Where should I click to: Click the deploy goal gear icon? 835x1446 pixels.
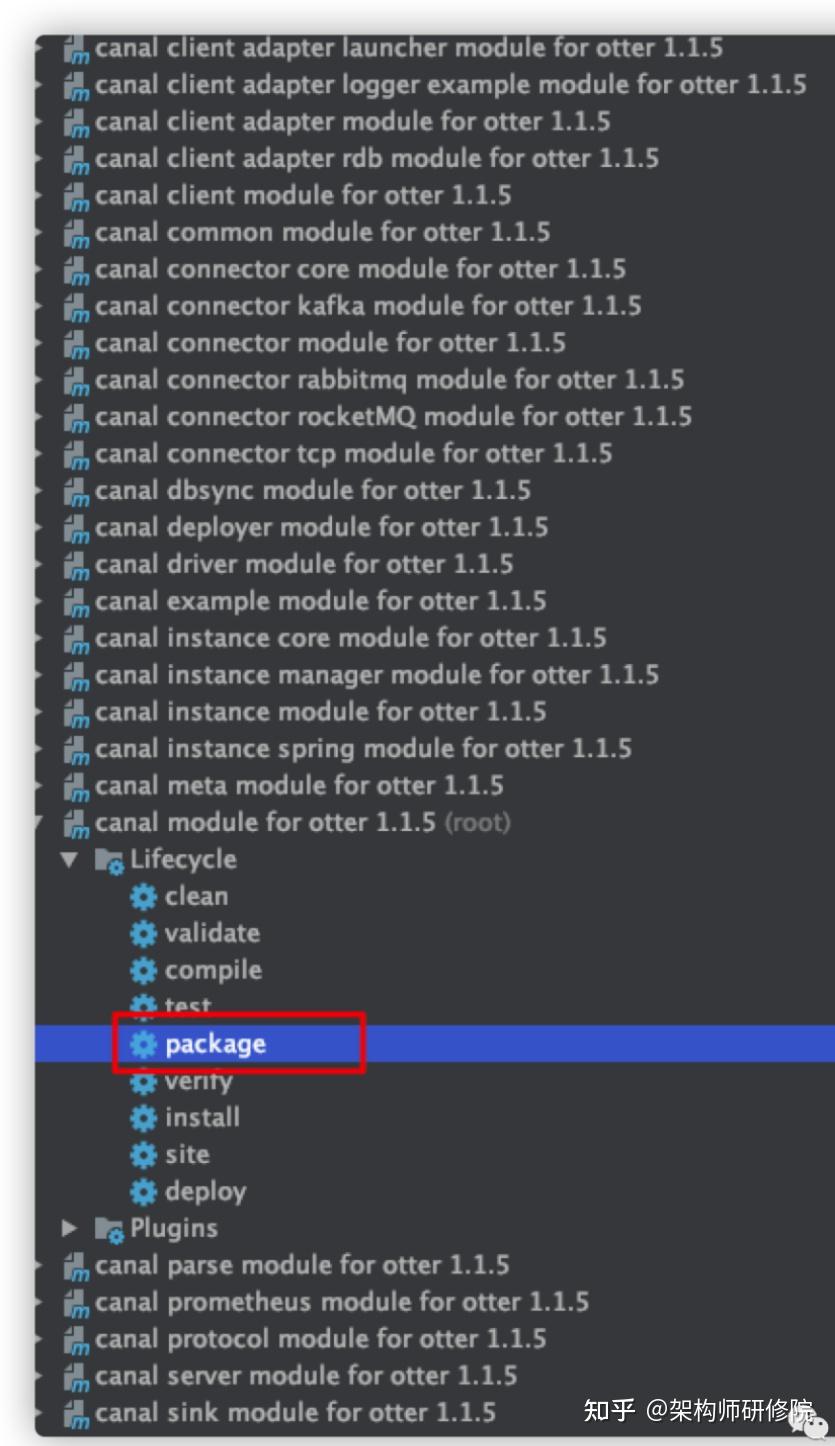[144, 1191]
